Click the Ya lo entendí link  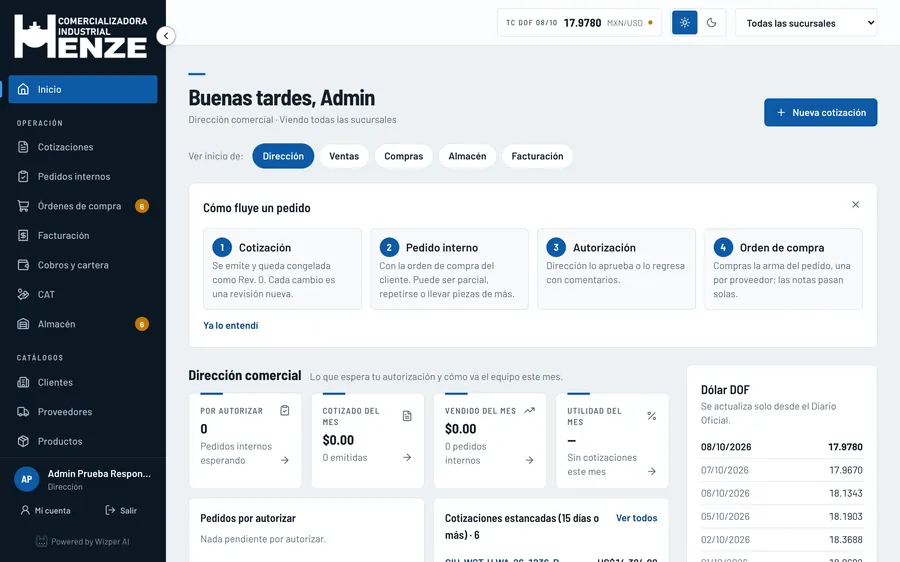(x=231, y=325)
